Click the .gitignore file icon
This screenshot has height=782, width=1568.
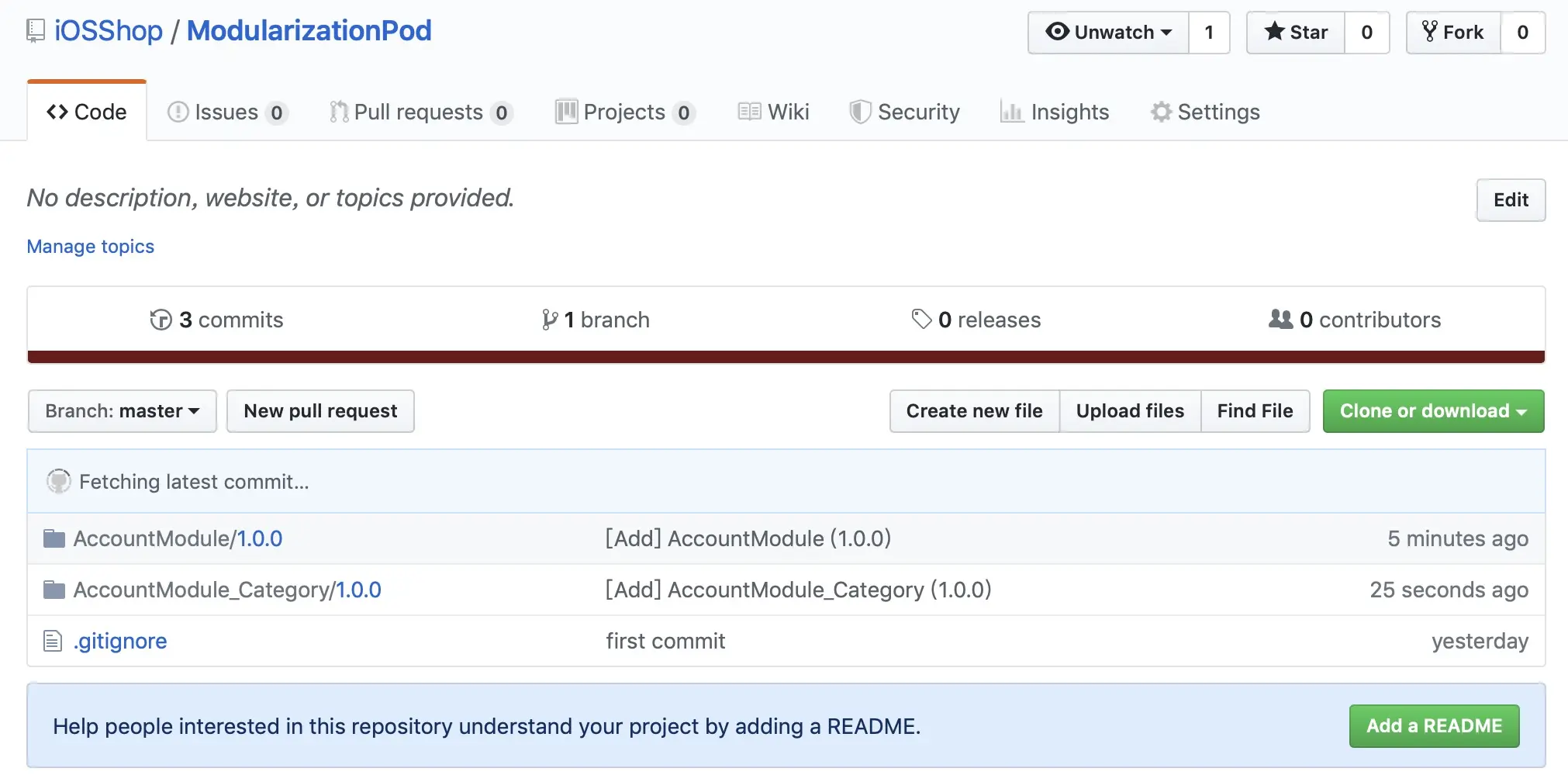[53, 641]
